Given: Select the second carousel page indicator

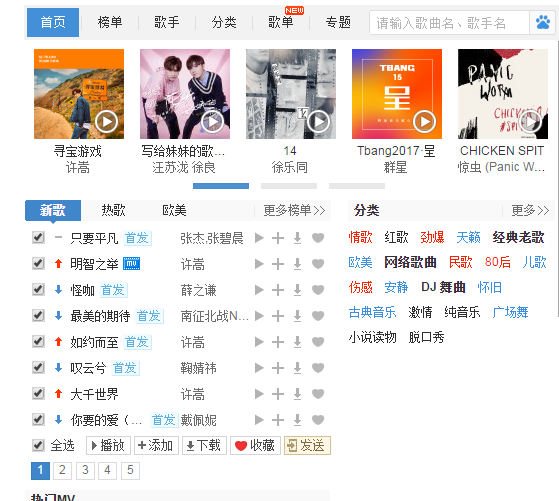Looking at the screenshot, I should 289,186.
